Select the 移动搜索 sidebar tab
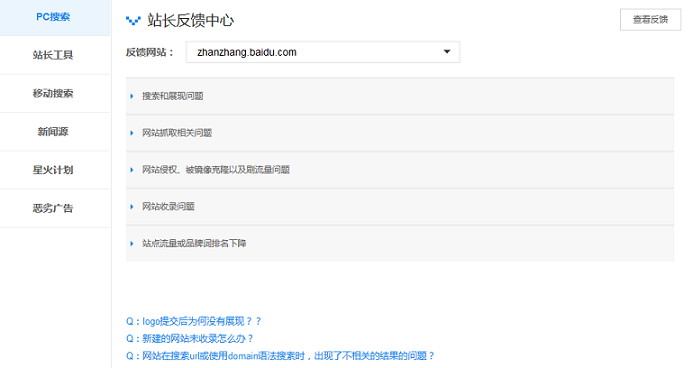 [55, 93]
